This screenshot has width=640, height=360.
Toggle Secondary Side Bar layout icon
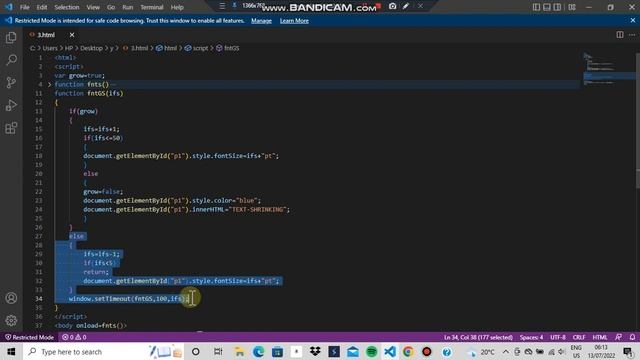pos(557,7)
